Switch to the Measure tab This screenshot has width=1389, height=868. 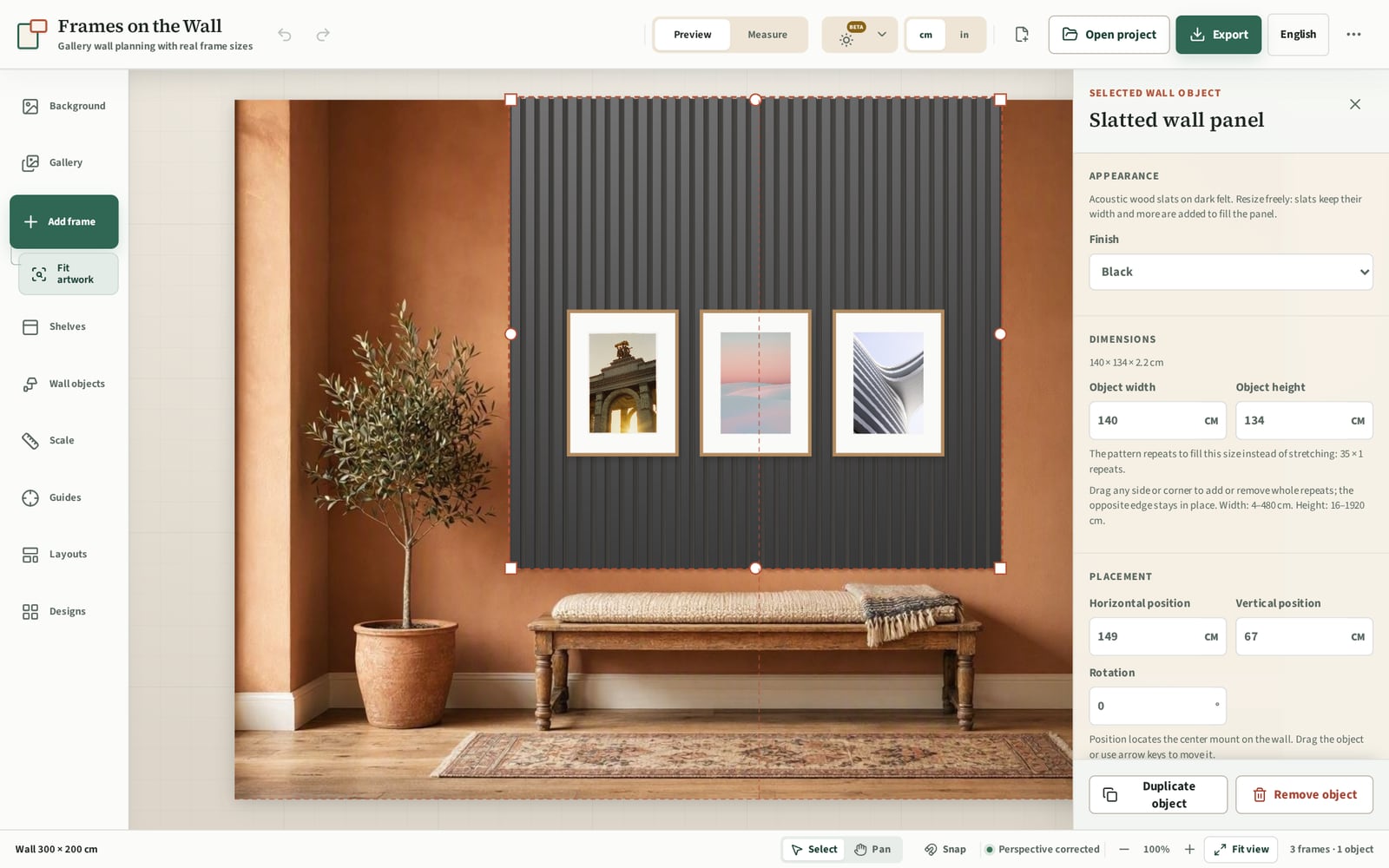tap(767, 35)
